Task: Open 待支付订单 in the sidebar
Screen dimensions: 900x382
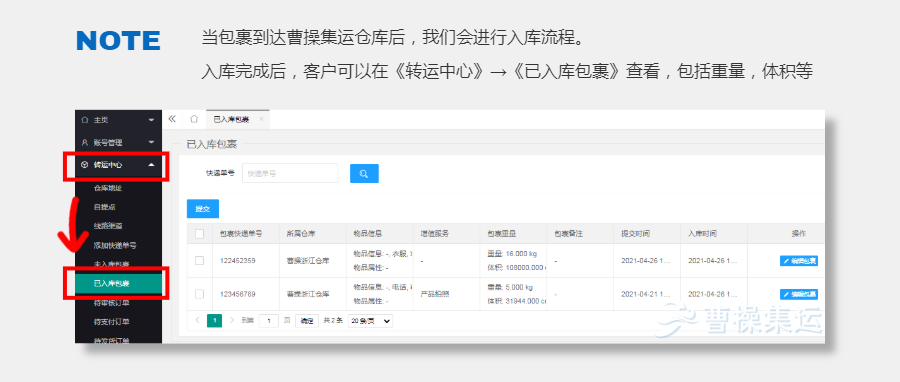Action: click(x=111, y=322)
